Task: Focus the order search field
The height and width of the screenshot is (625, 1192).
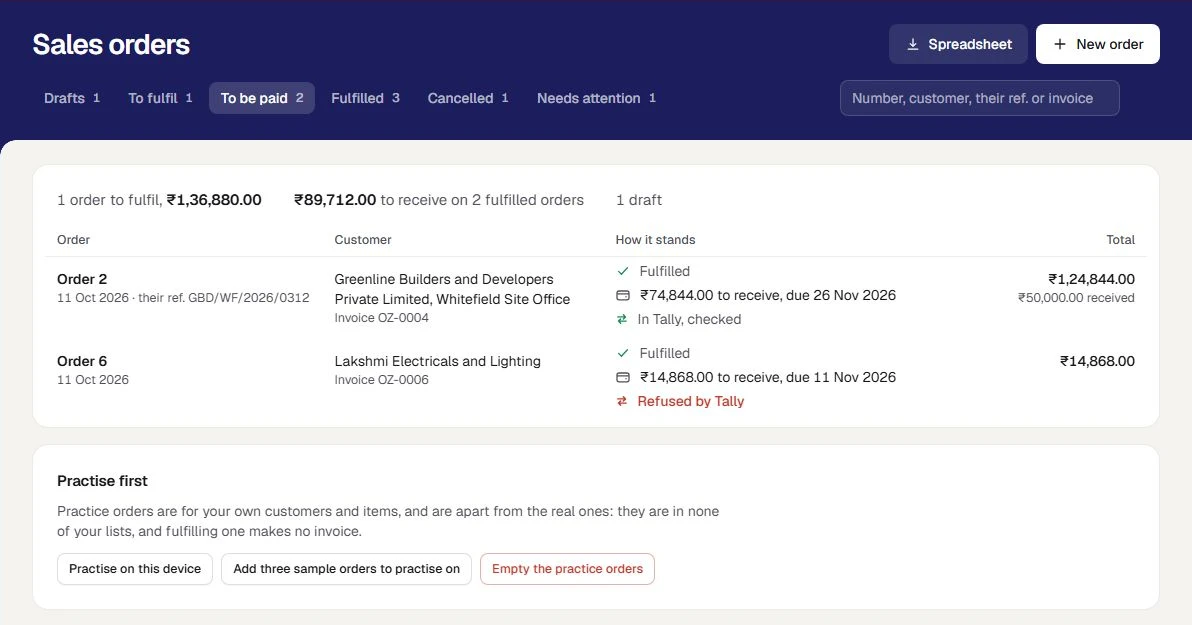Action: coord(979,98)
